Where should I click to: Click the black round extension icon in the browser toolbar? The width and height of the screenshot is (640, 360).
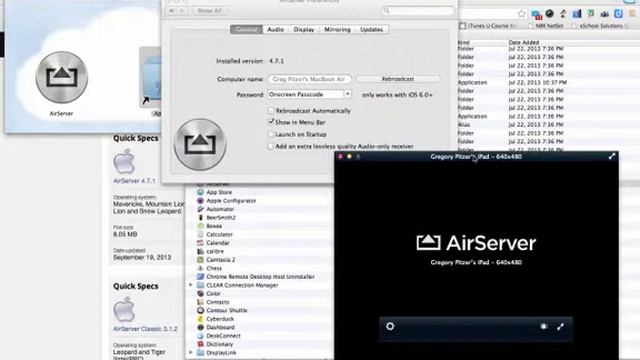tap(549, 13)
